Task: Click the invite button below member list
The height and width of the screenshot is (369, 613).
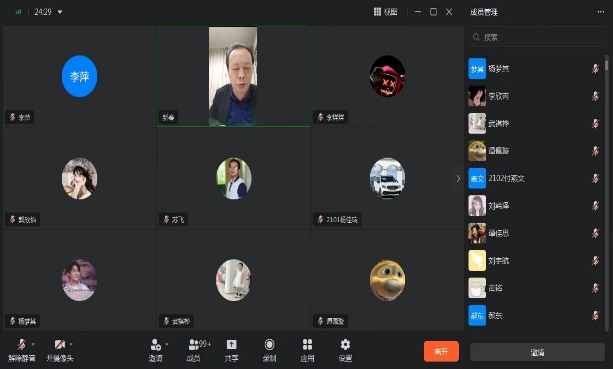Action: tap(538, 352)
